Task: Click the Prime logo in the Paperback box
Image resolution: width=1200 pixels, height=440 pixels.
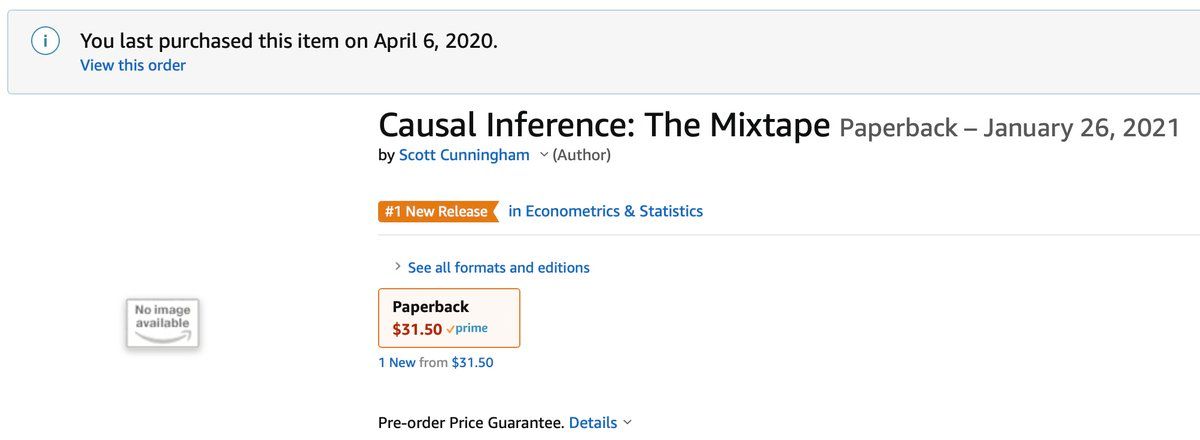Action: click(x=472, y=328)
